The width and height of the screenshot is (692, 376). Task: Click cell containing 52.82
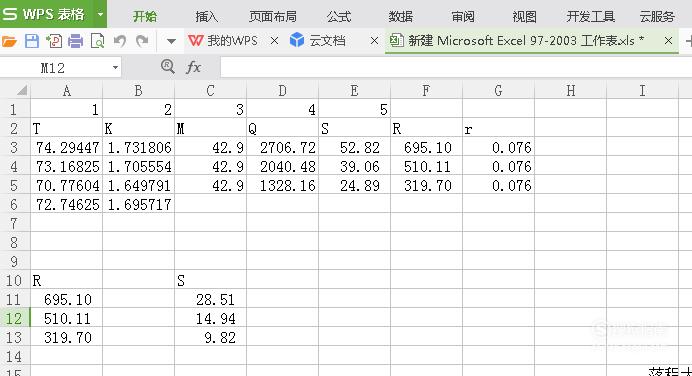(x=354, y=147)
